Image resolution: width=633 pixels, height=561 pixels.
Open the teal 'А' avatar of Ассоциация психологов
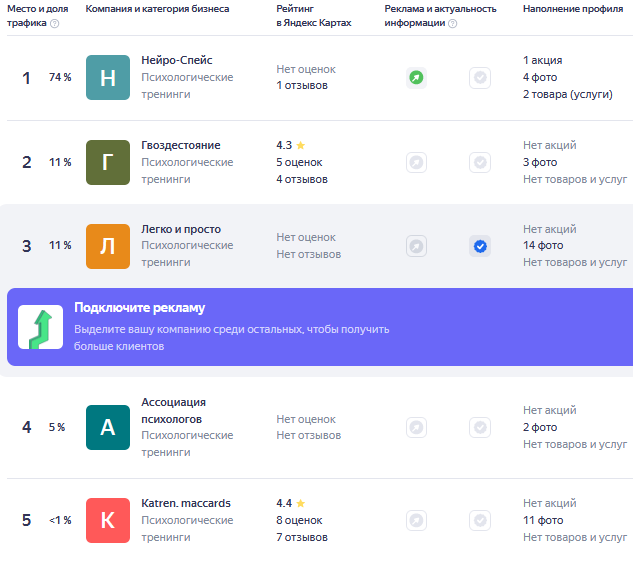pyautogui.click(x=108, y=427)
